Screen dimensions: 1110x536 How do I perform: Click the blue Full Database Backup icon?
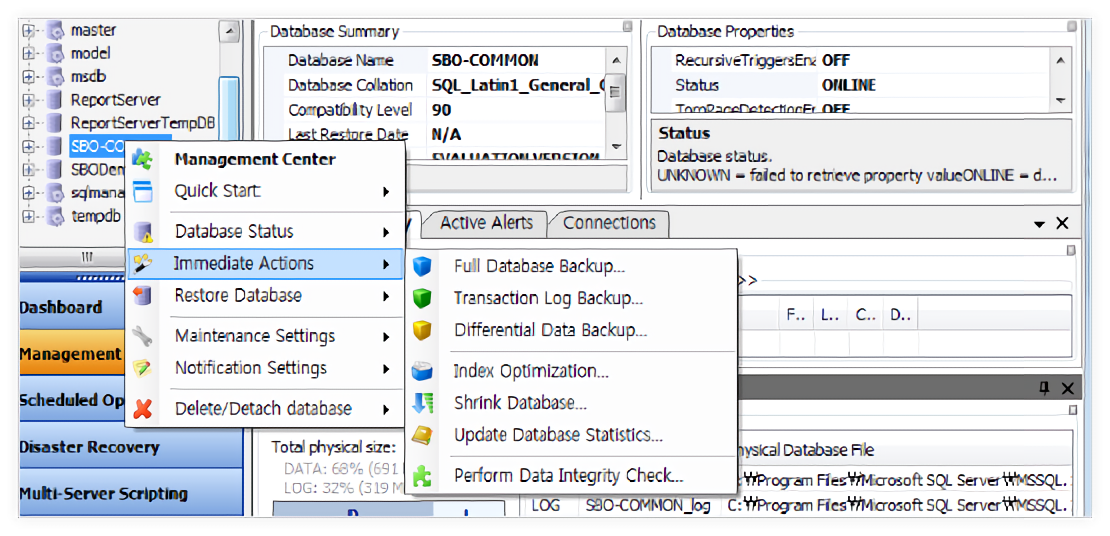pos(422,267)
